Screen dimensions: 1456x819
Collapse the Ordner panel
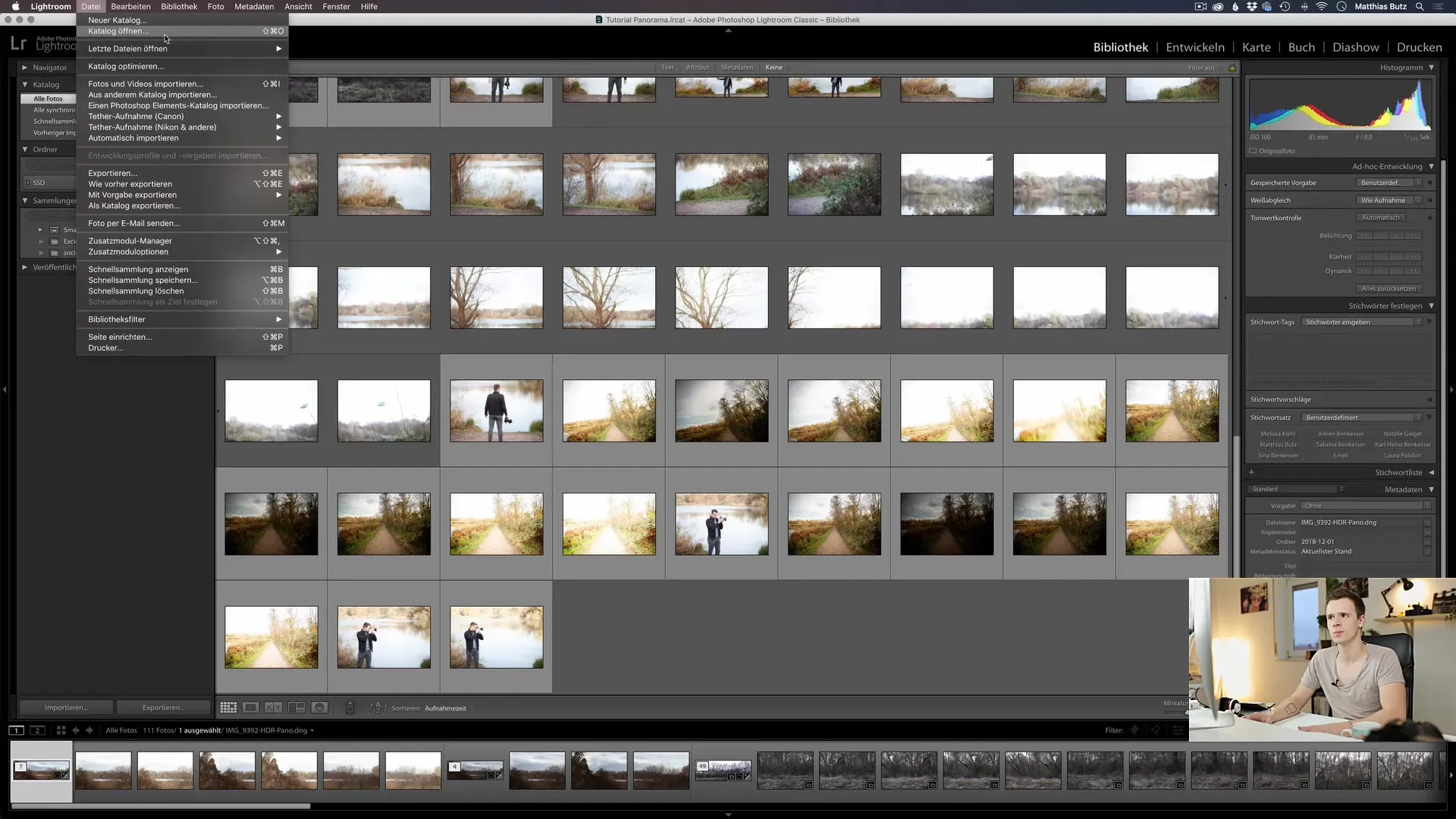[x=24, y=149]
